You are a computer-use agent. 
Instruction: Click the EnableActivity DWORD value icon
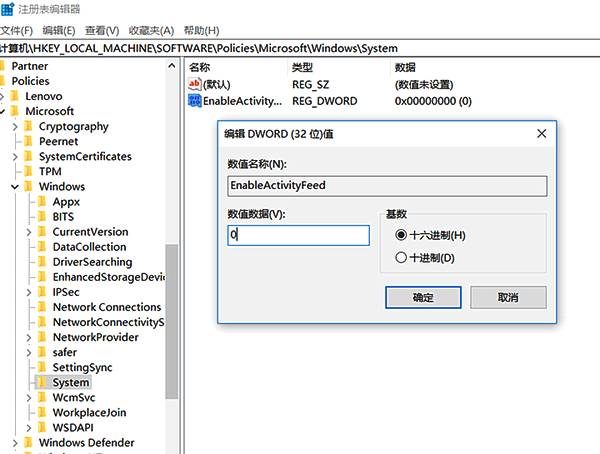pos(194,101)
